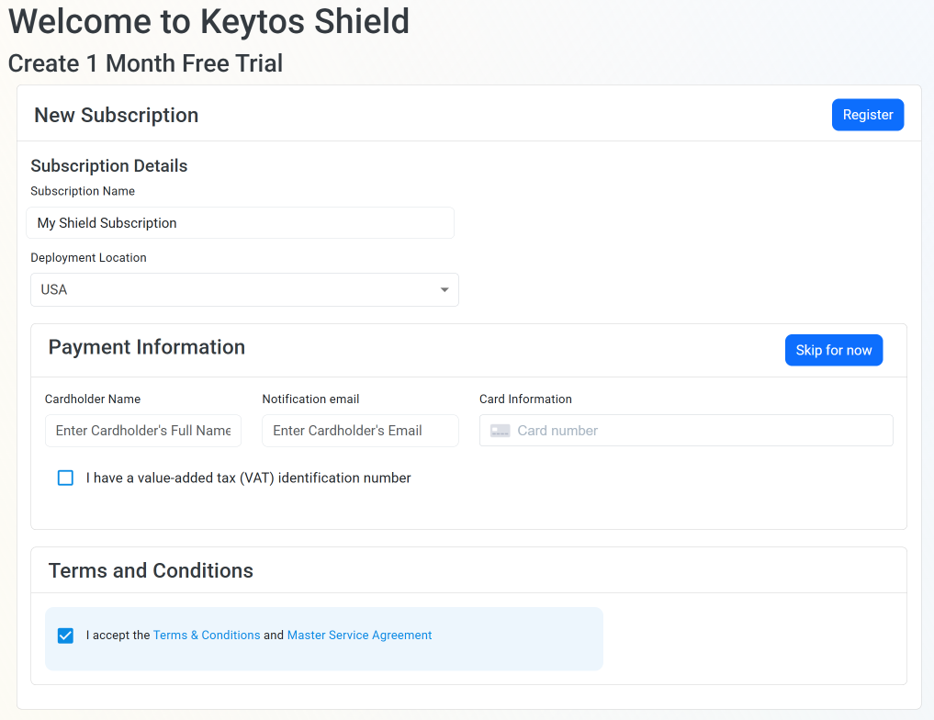Open the Deployment Location dropdown
This screenshot has width=934, height=720.
244,290
